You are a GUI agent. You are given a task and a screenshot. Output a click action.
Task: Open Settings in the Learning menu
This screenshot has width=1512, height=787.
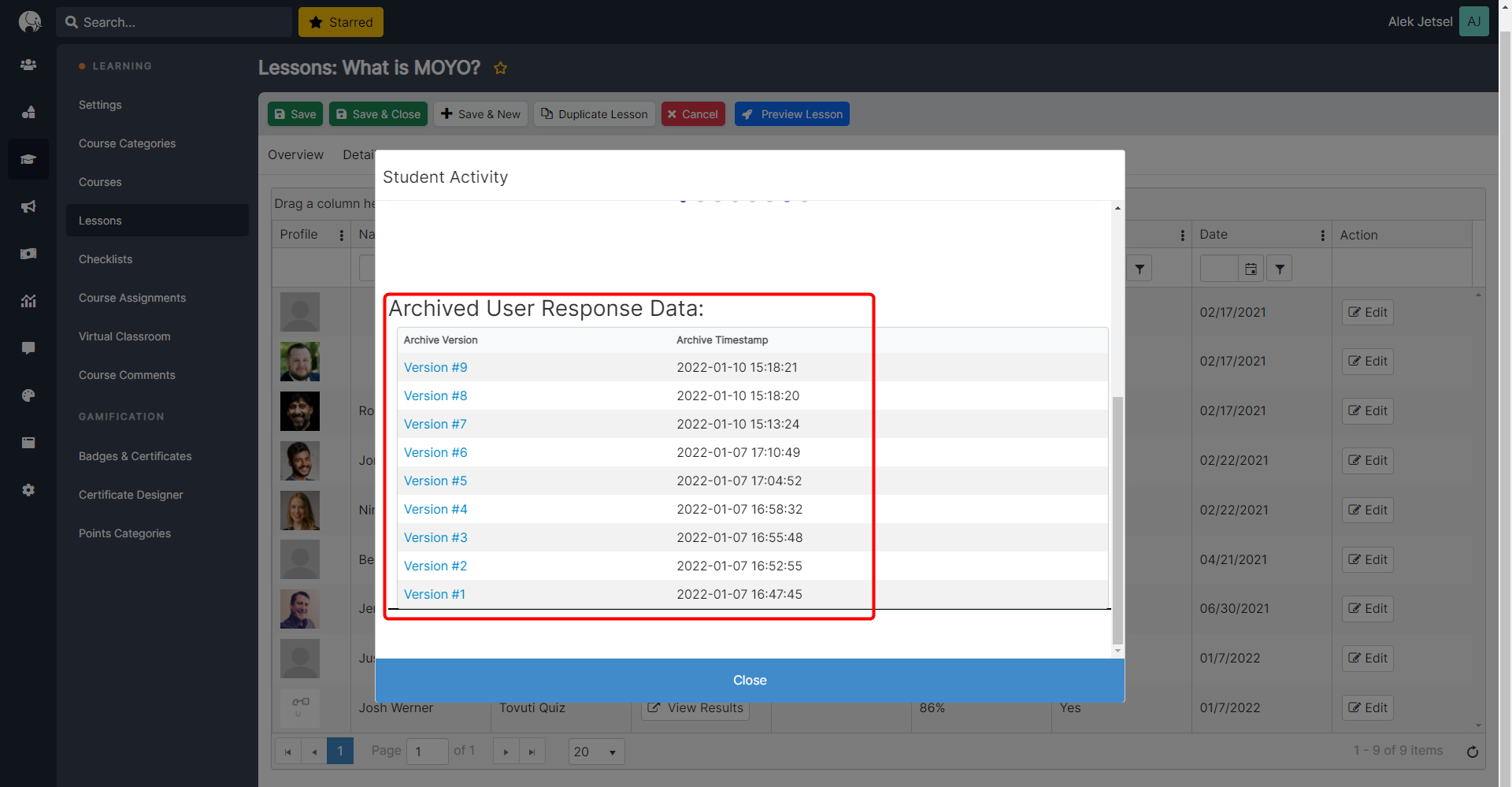pyautogui.click(x=100, y=105)
